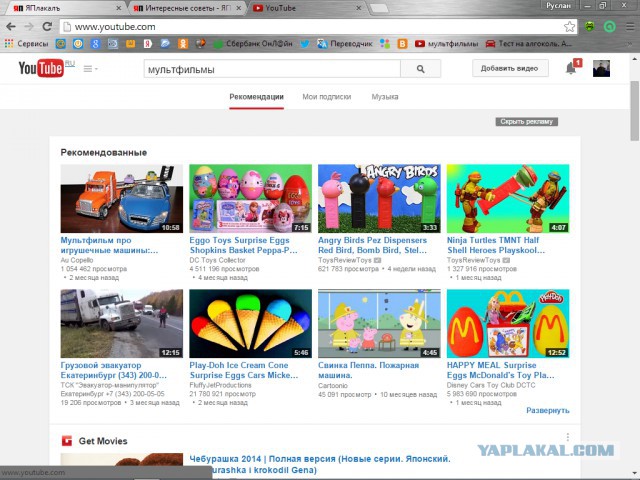Click the McDonald's Happy Meal eggs thumbnail
Screen dimensions: 640x480
(x=508, y=324)
